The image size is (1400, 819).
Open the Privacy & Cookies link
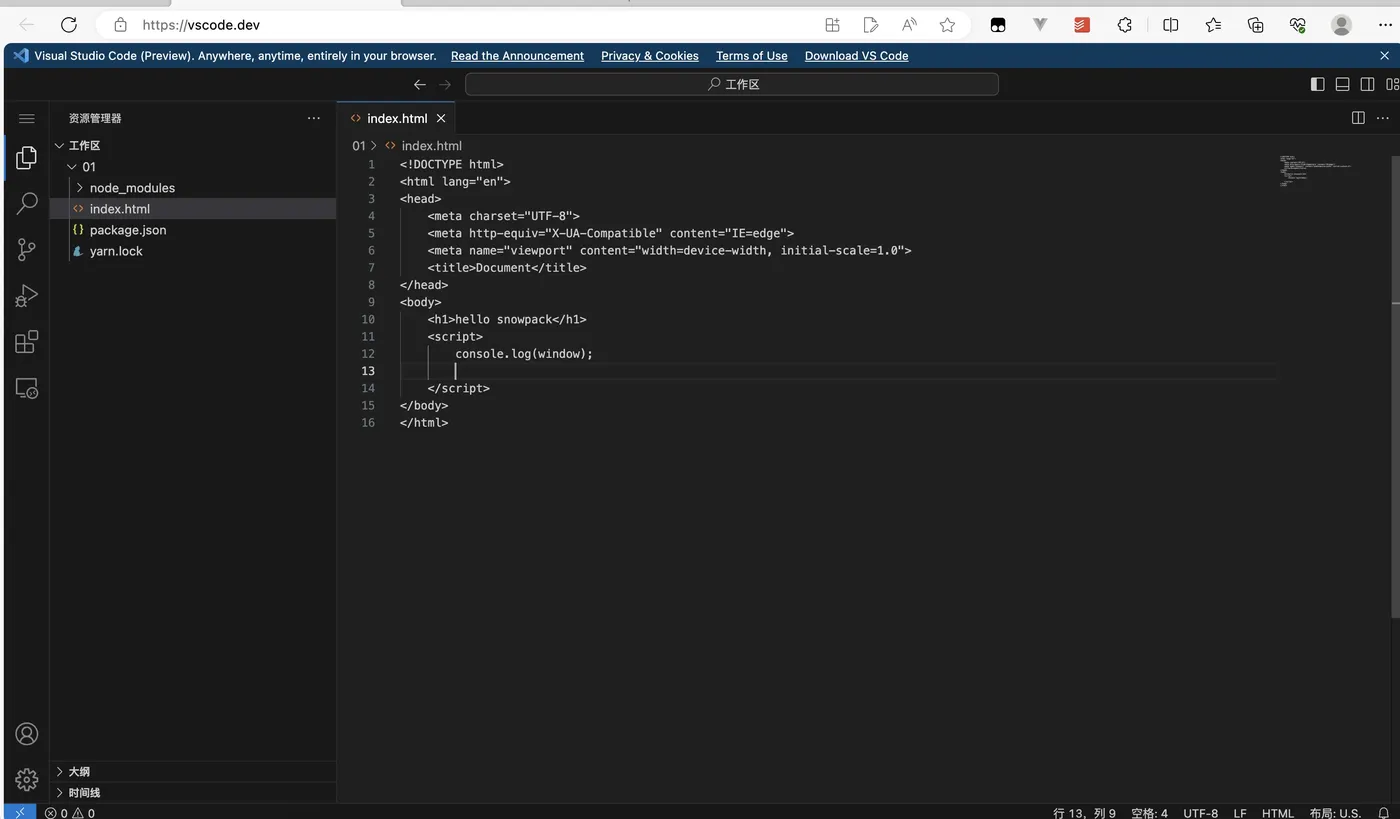(650, 56)
